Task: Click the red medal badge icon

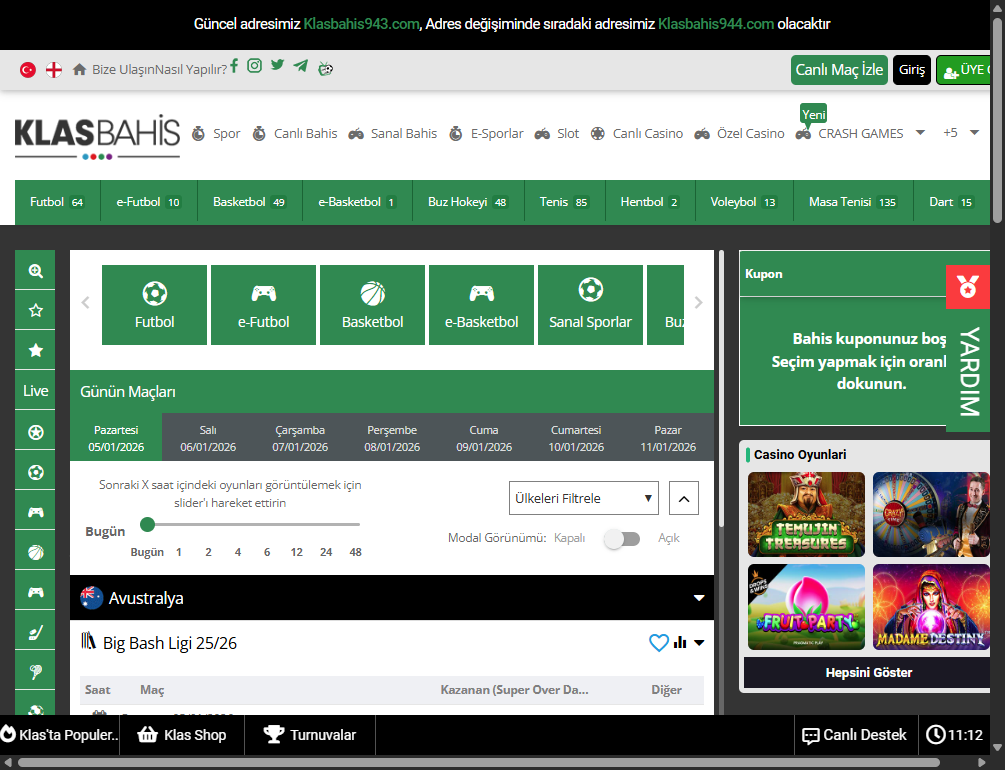Action: click(x=967, y=287)
